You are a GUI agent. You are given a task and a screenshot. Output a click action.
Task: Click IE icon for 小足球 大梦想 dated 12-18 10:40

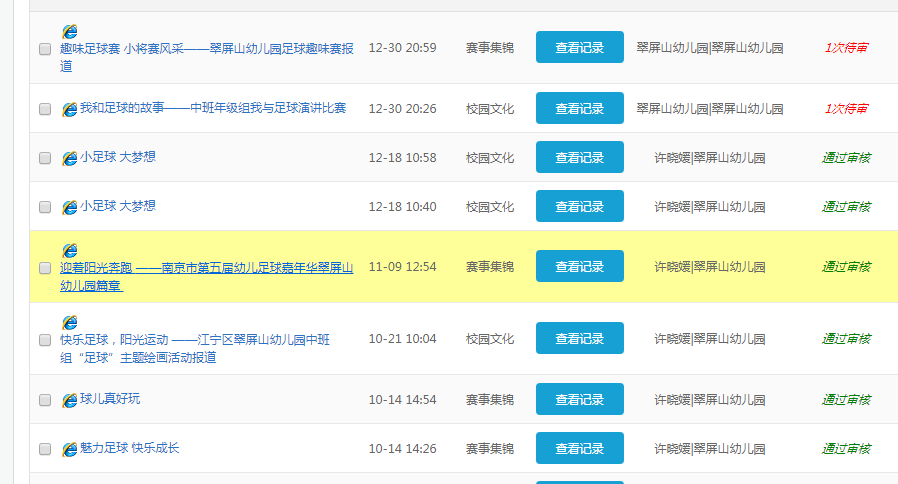(69, 207)
